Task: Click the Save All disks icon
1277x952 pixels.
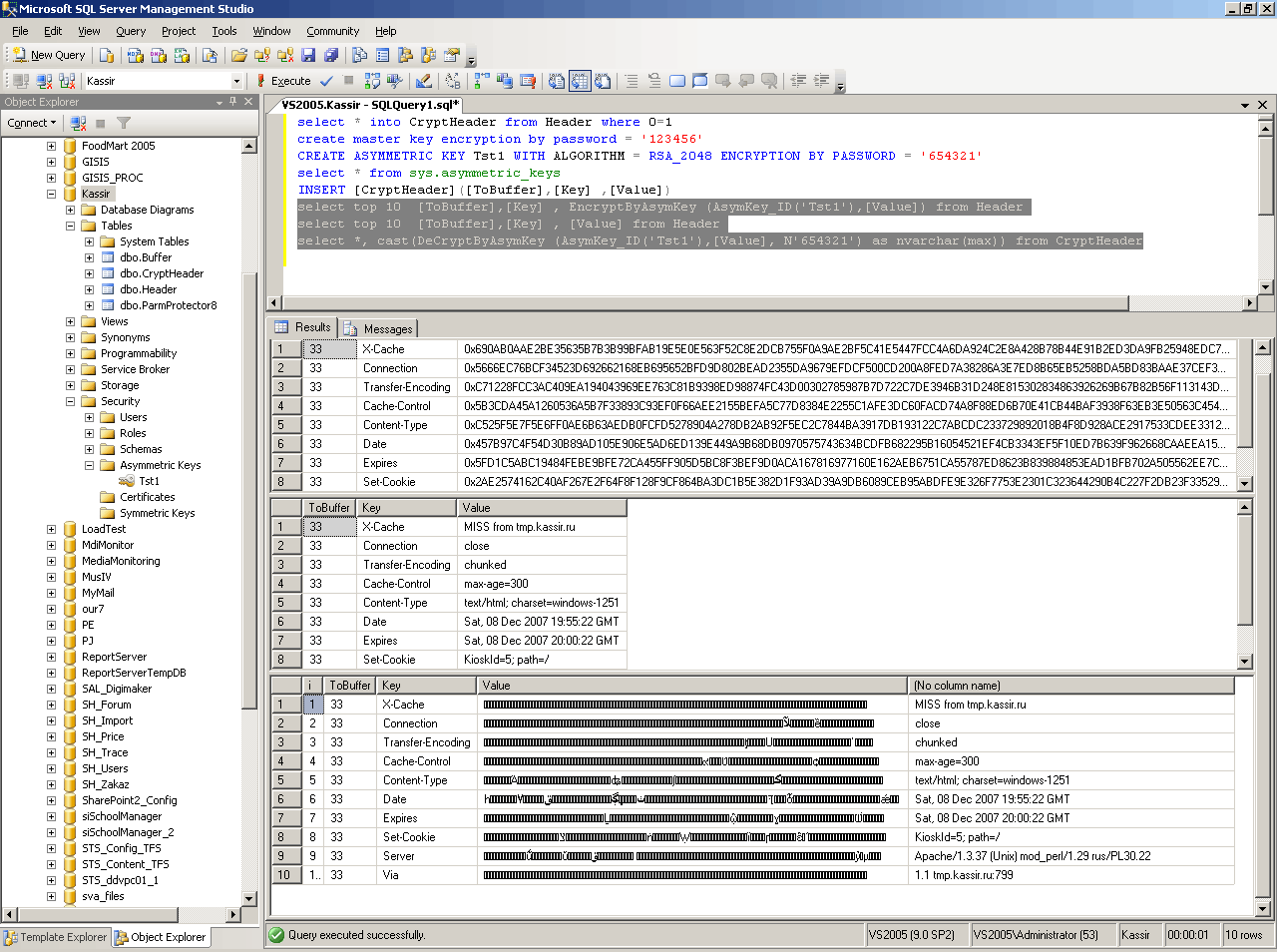Action: (x=331, y=55)
